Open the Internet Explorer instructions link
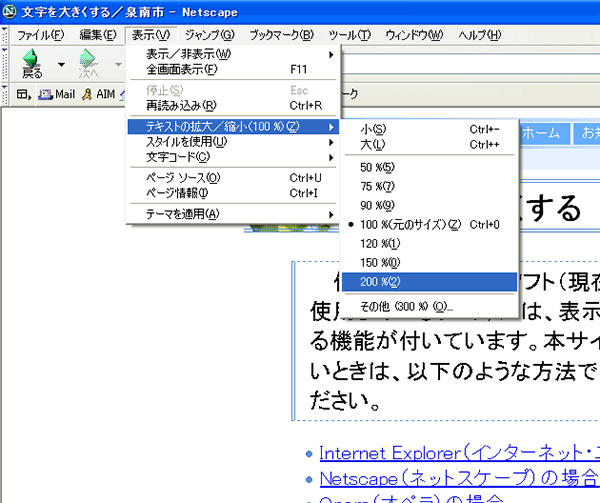This screenshot has height=503, width=600. coord(459,454)
